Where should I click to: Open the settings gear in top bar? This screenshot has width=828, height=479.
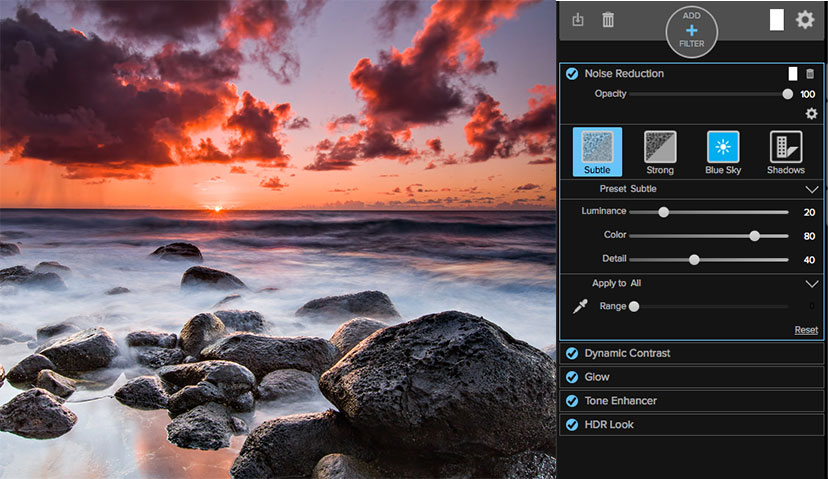804,19
